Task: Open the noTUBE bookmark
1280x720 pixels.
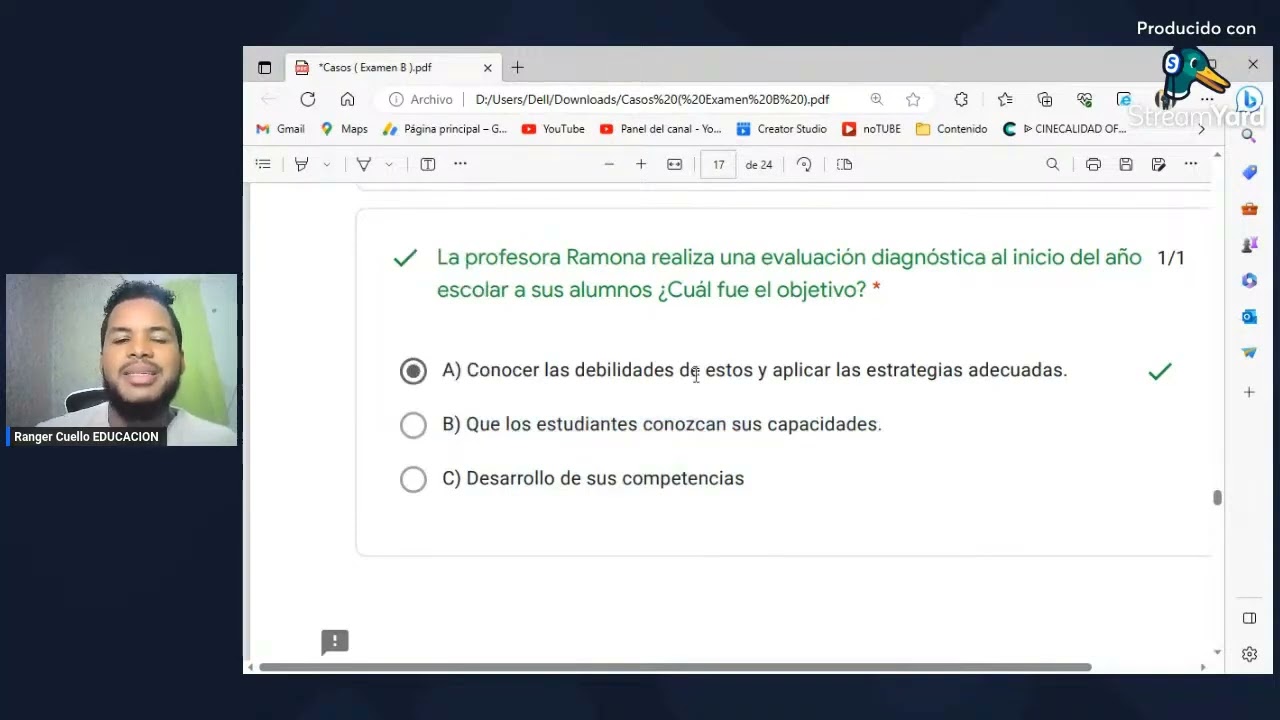Action: point(871,129)
